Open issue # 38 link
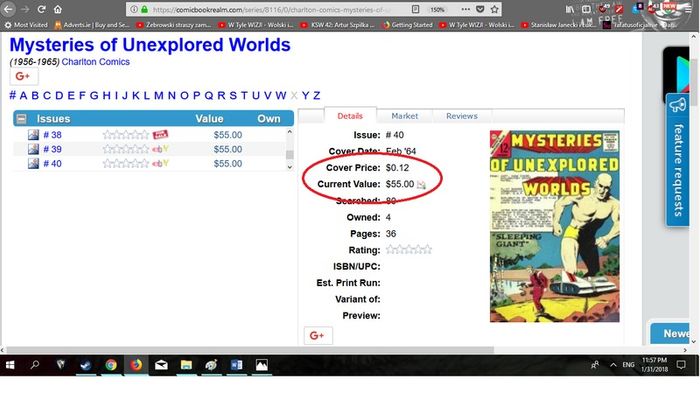The image size is (700, 393). coord(52,135)
